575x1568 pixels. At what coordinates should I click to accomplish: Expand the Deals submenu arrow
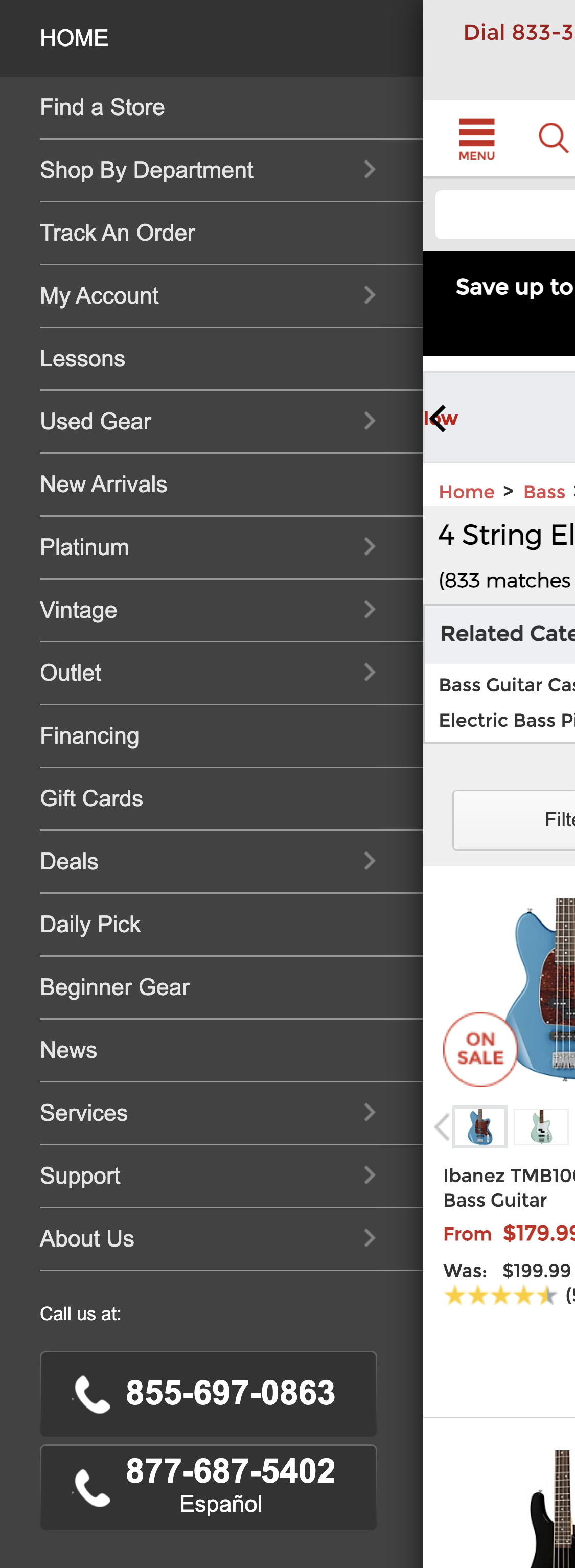pos(369,861)
